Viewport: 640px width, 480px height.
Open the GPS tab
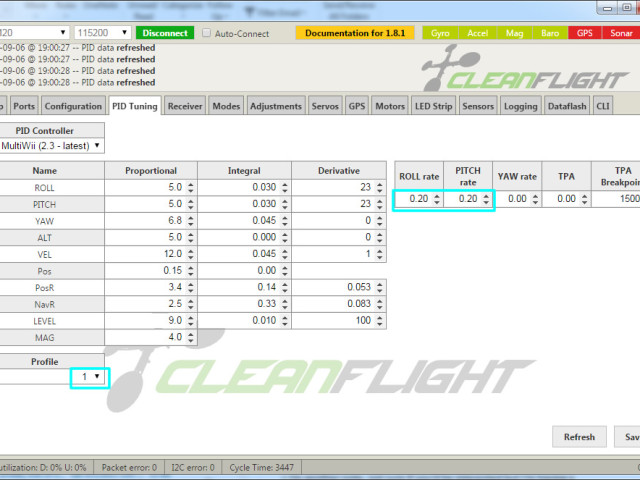[357, 106]
